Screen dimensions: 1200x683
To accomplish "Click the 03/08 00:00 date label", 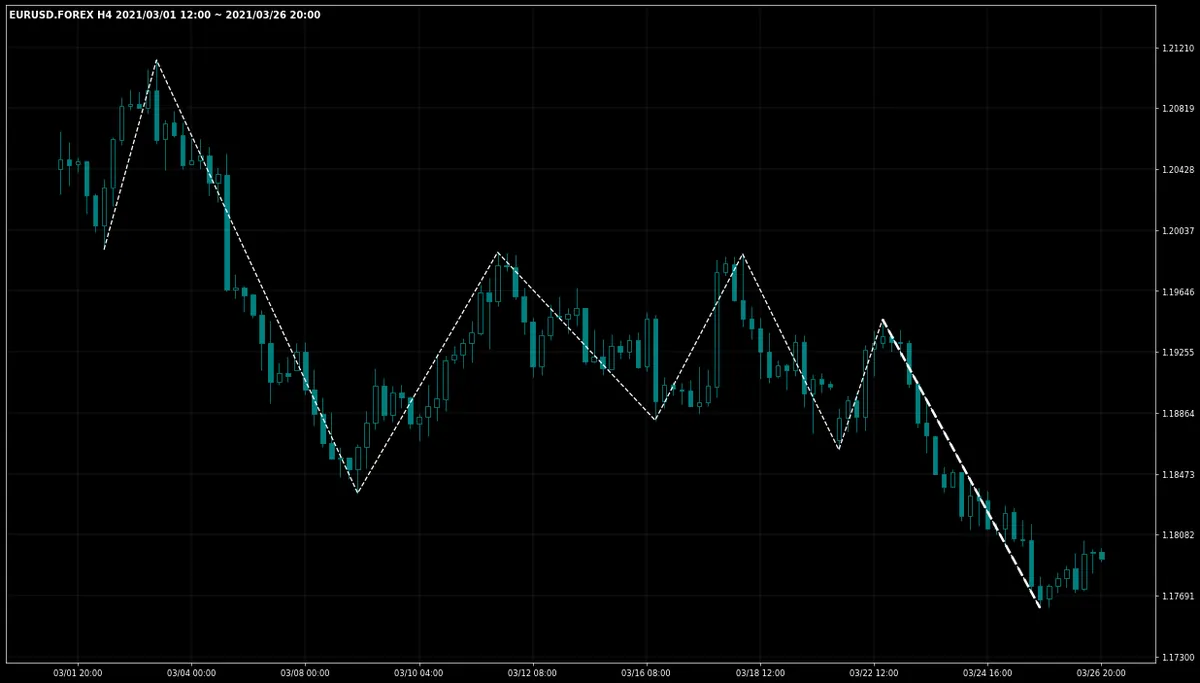I will click(305, 673).
